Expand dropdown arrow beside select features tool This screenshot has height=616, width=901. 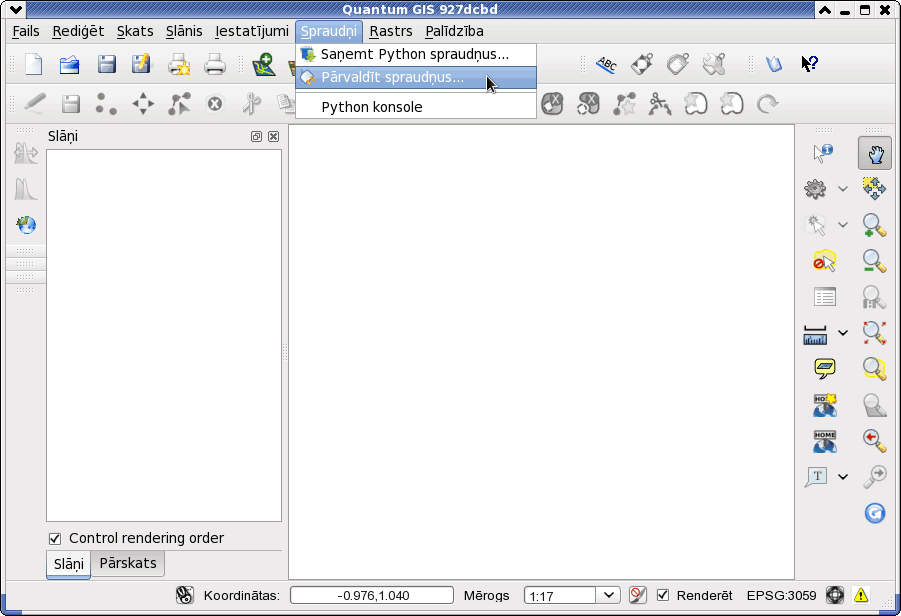(x=842, y=225)
